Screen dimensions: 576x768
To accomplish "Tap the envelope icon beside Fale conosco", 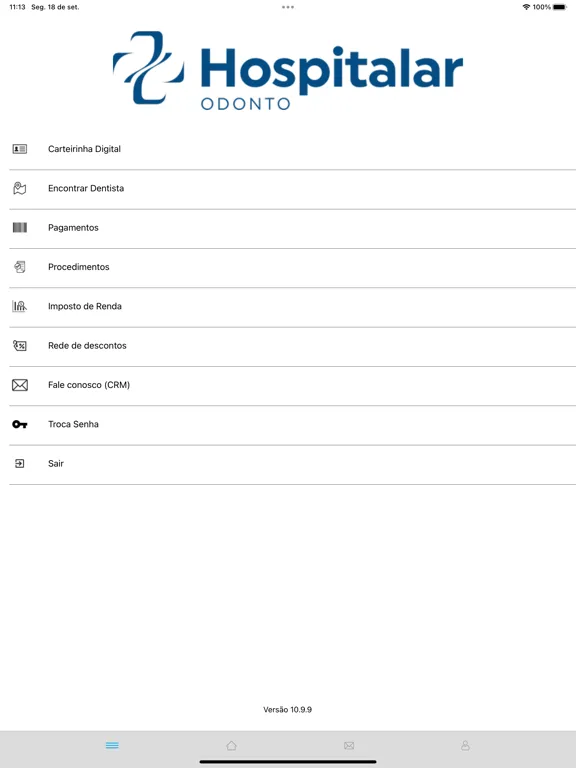I will [20, 385].
